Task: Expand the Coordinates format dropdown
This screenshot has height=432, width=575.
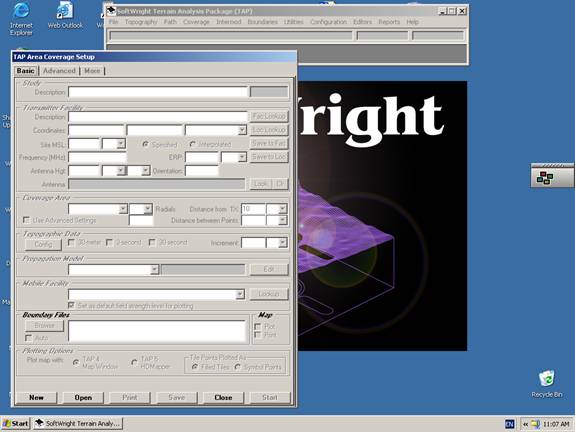Action: point(242,130)
